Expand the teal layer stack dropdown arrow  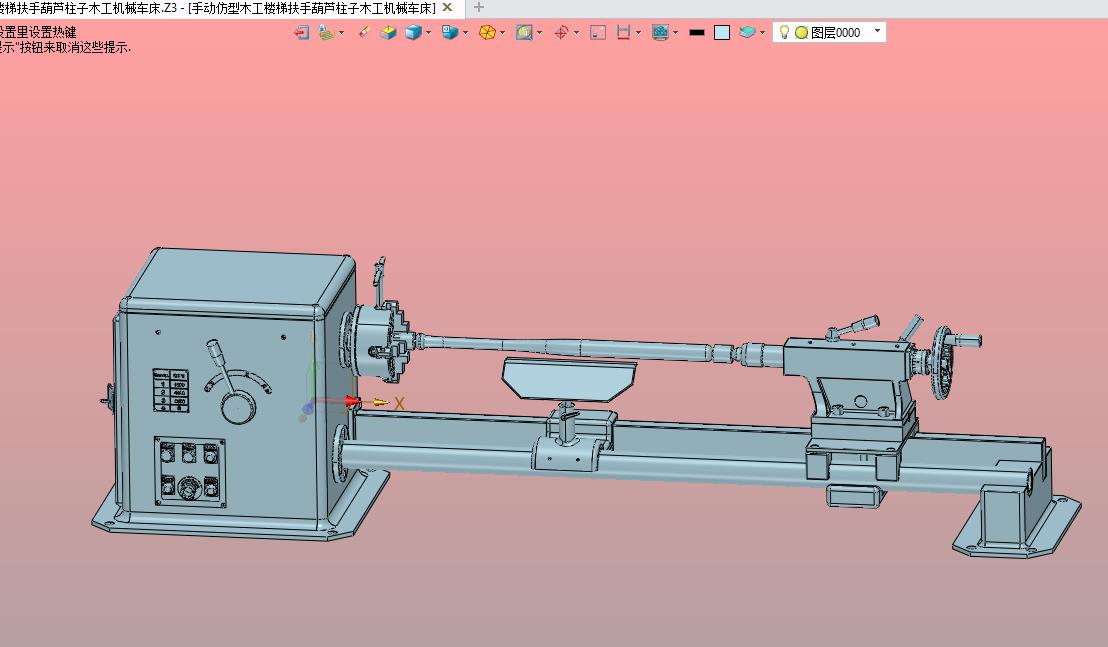762,32
